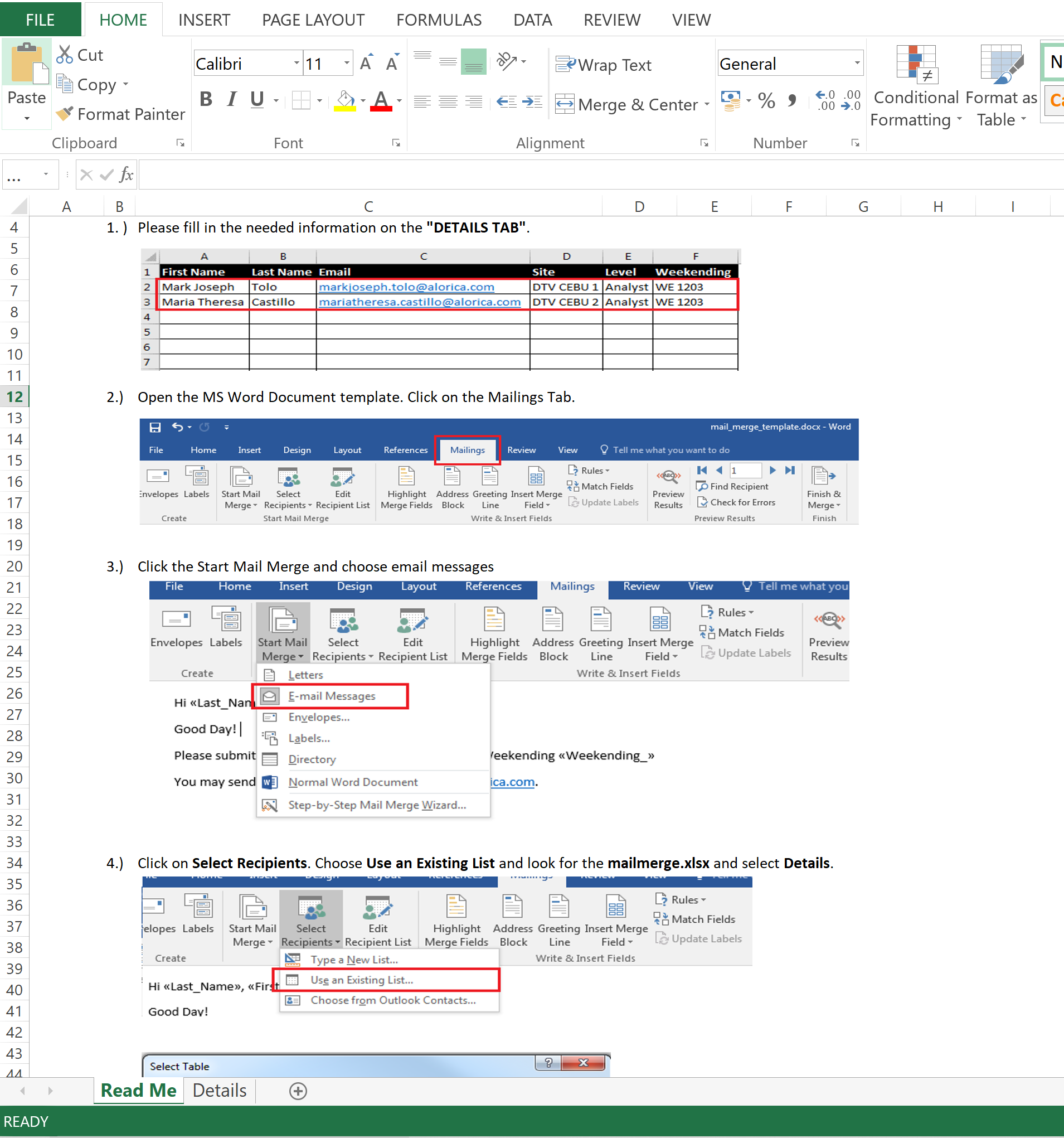
Task: Switch to the INSERT ribbon tab
Action: pos(204,20)
